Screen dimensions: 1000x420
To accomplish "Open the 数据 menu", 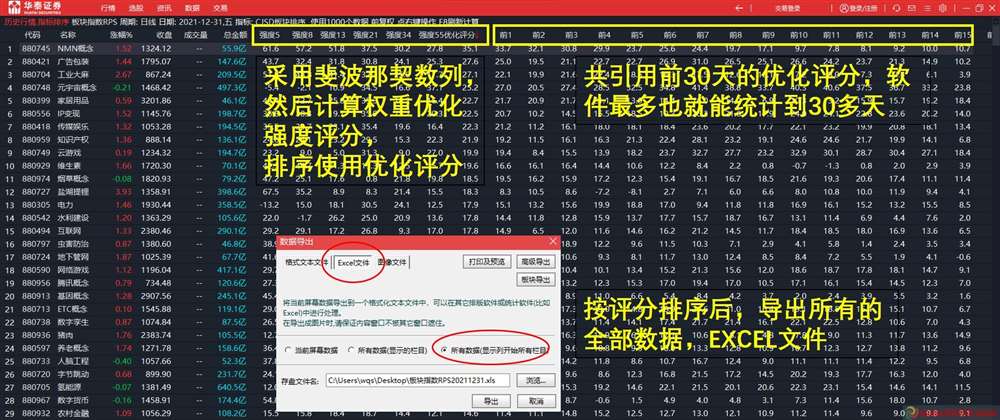I will 191,8.
